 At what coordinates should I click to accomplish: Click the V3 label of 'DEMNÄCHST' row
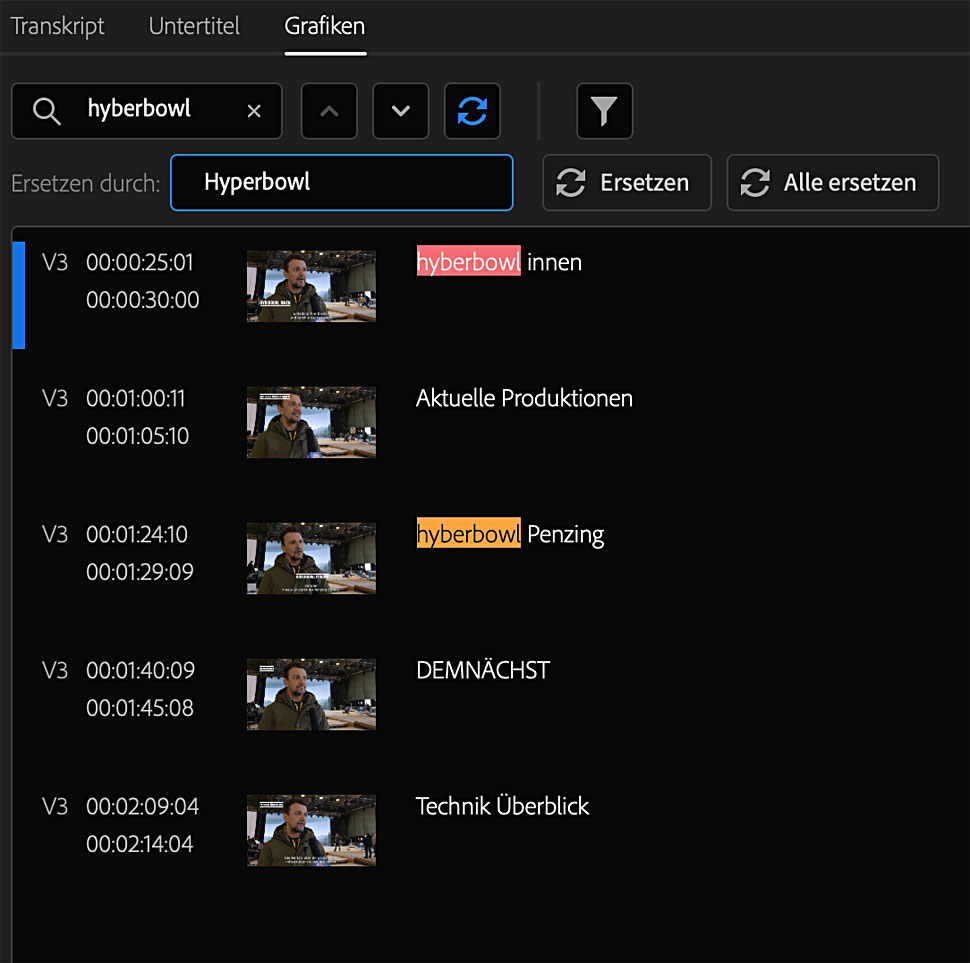click(54, 670)
